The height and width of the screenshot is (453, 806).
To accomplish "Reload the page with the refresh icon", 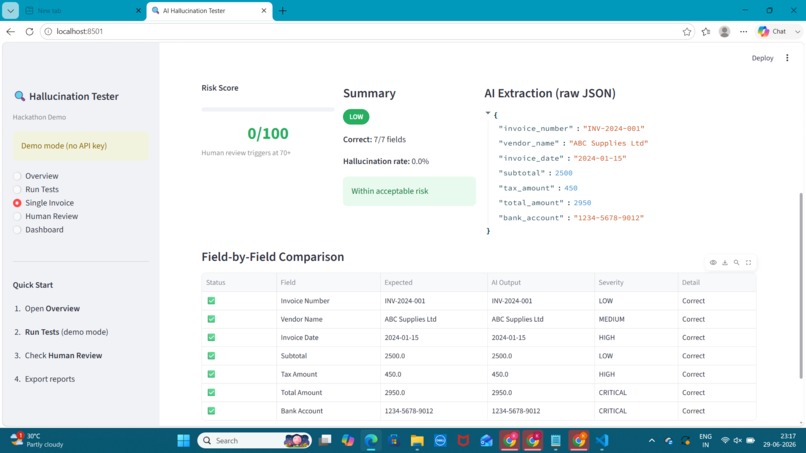I will pyautogui.click(x=29, y=31).
